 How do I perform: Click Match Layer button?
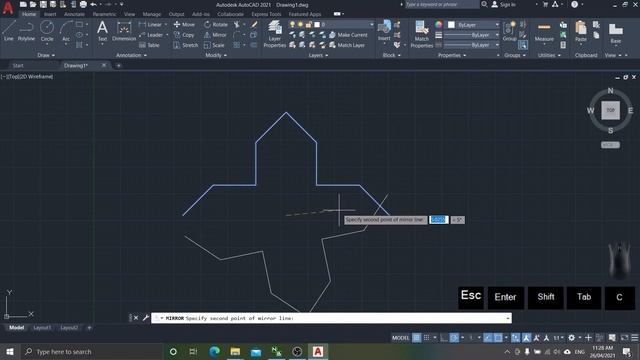coord(347,45)
